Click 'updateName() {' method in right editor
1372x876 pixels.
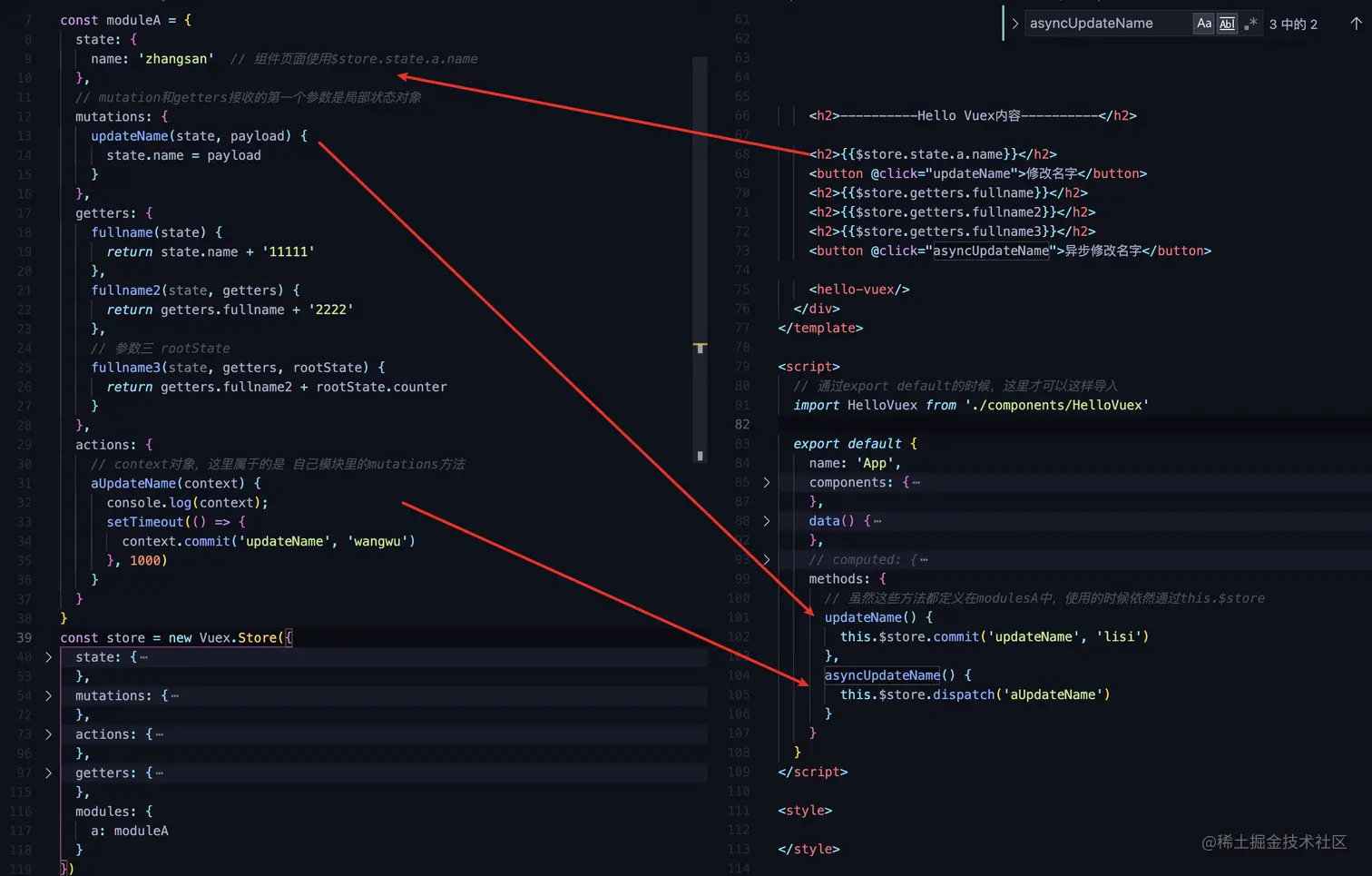click(x=878, y=617)
